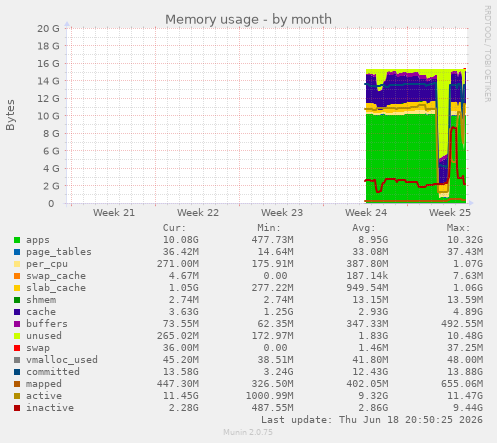Click the 'Week 25' axis label

coord(450,213)
